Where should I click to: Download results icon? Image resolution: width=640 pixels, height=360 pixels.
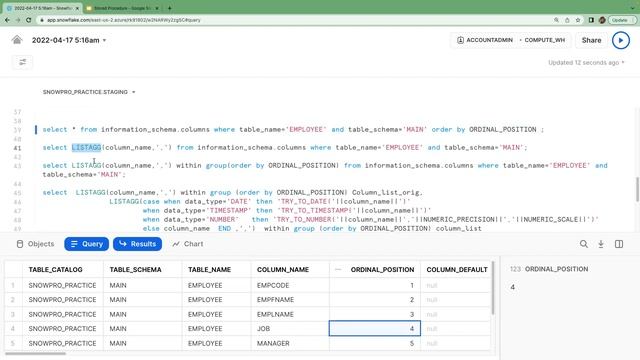click(601, 244)
